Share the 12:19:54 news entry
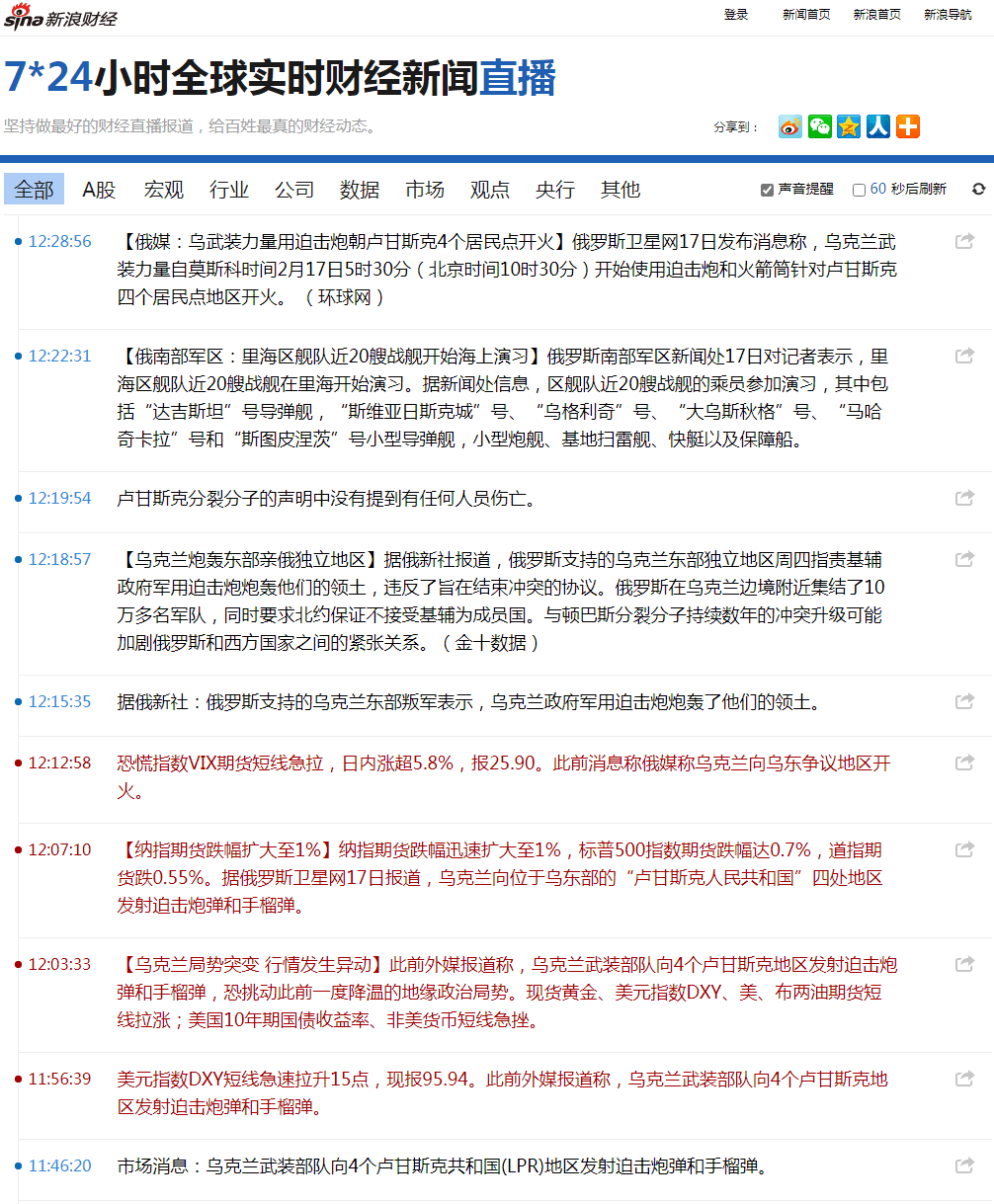The height and width of the screenshot is (1204, 994). (965, 498)
